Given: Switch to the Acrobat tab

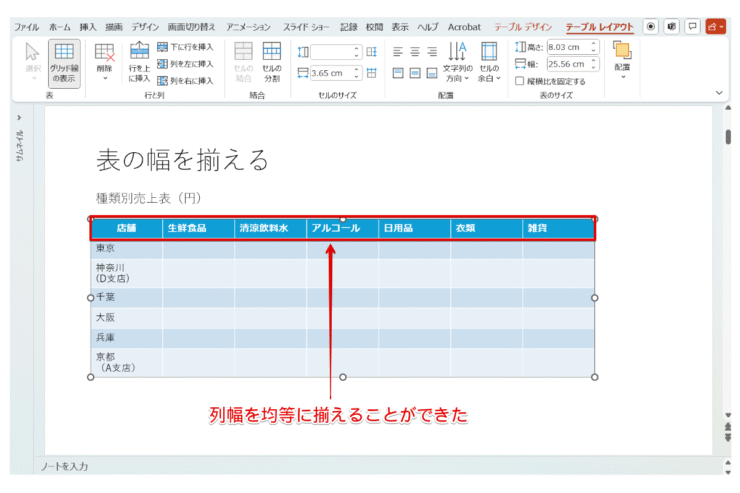Looking at the screenshot, I should [x=464, y=27].
